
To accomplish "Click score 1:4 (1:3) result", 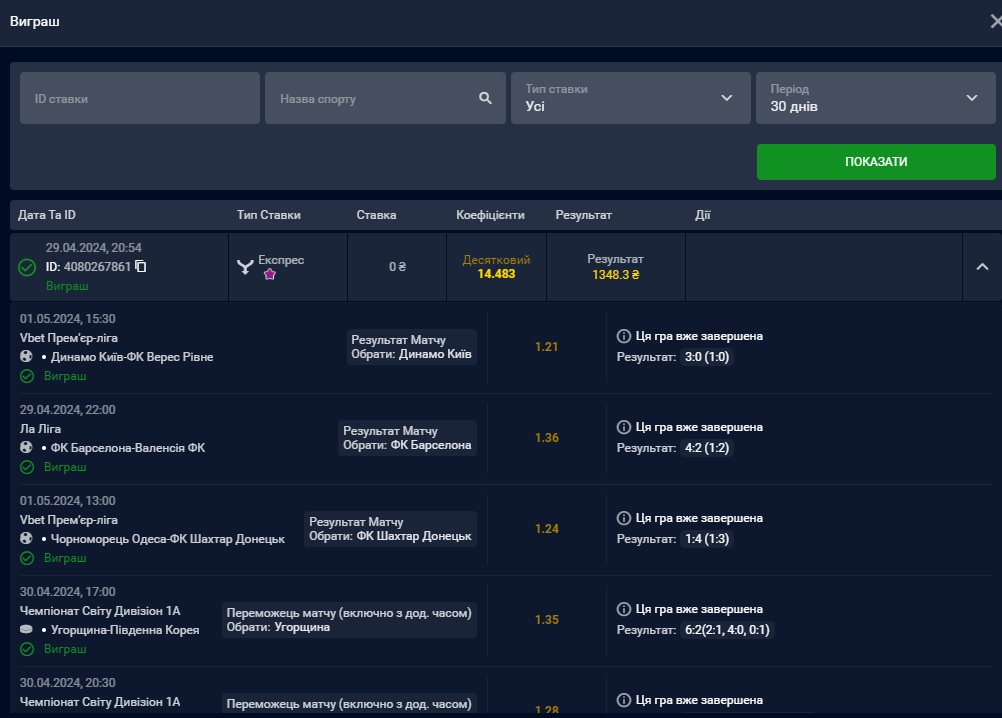I will coord(707,539).
